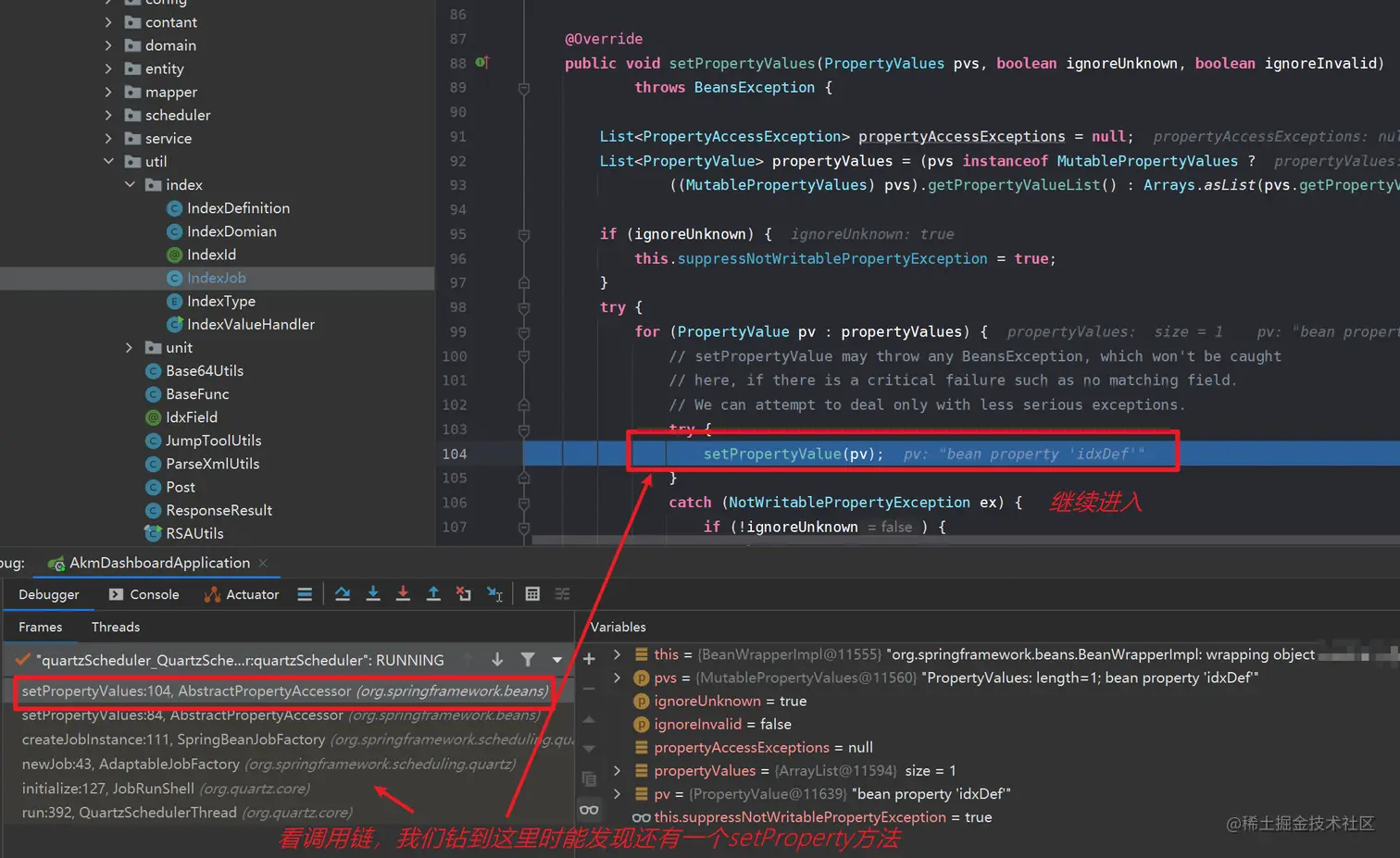The image size is (1400, 858).
Task: Click the next frame down arrow
Action: (x=497, y=660)
